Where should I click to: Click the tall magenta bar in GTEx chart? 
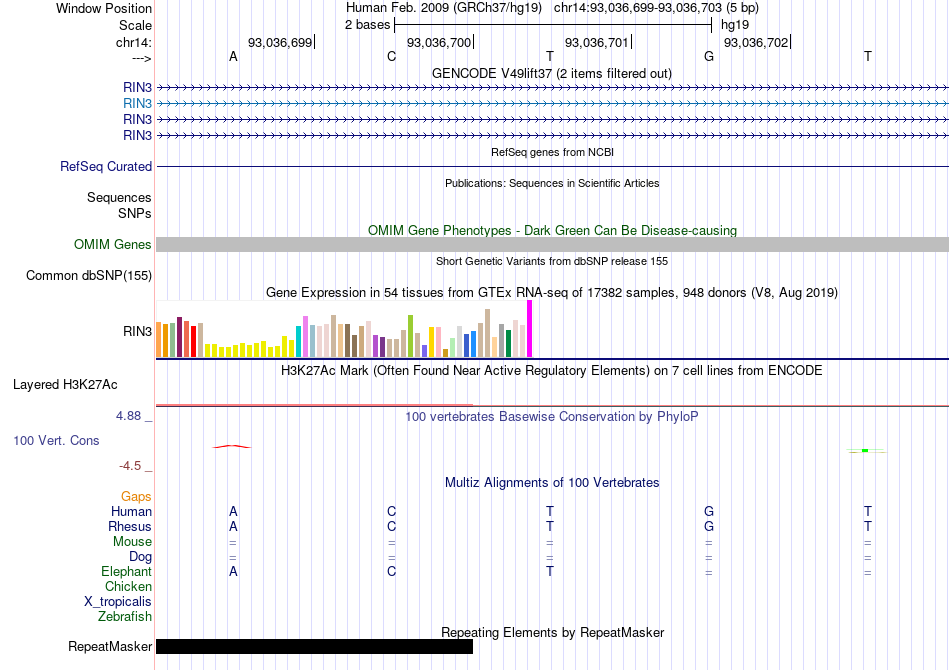point(530,329)
